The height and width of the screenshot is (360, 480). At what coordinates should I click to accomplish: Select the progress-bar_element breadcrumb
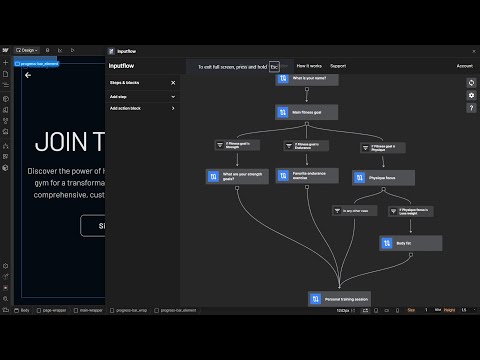point(175,310)
